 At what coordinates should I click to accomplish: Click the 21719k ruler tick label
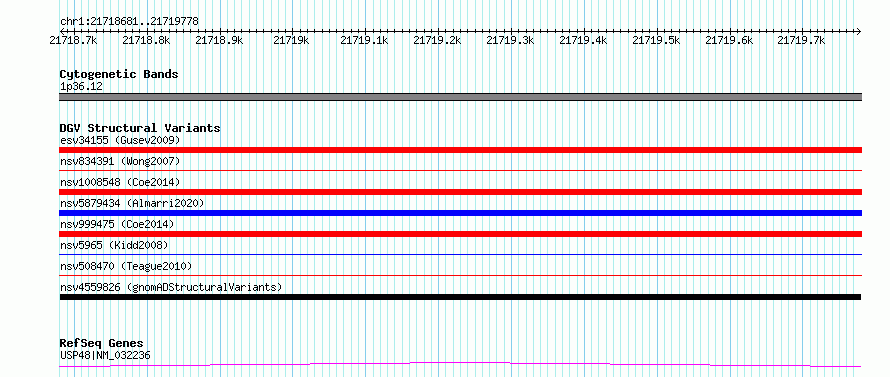tap(292, 40)
